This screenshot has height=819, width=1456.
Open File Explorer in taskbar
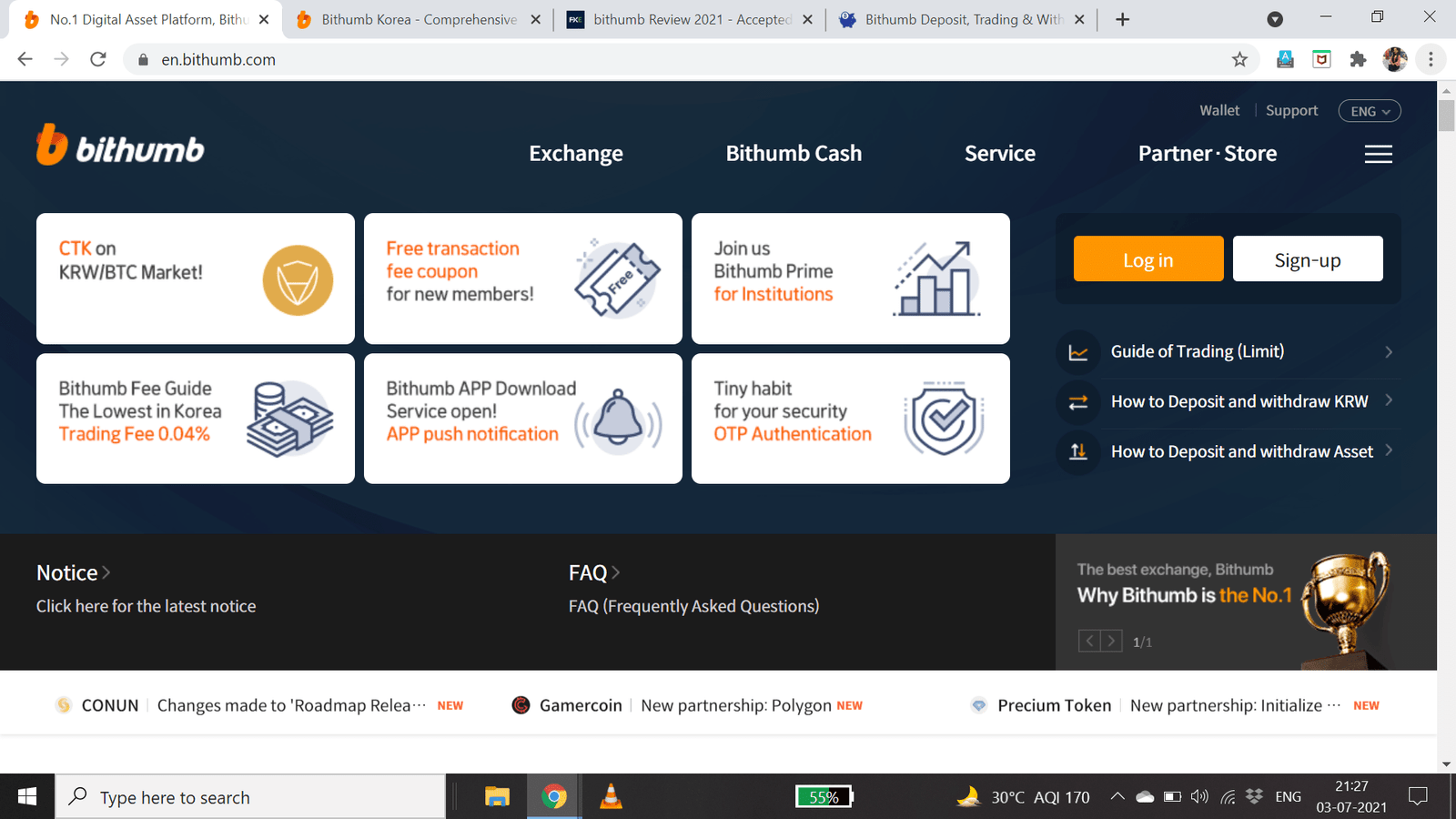497,797
